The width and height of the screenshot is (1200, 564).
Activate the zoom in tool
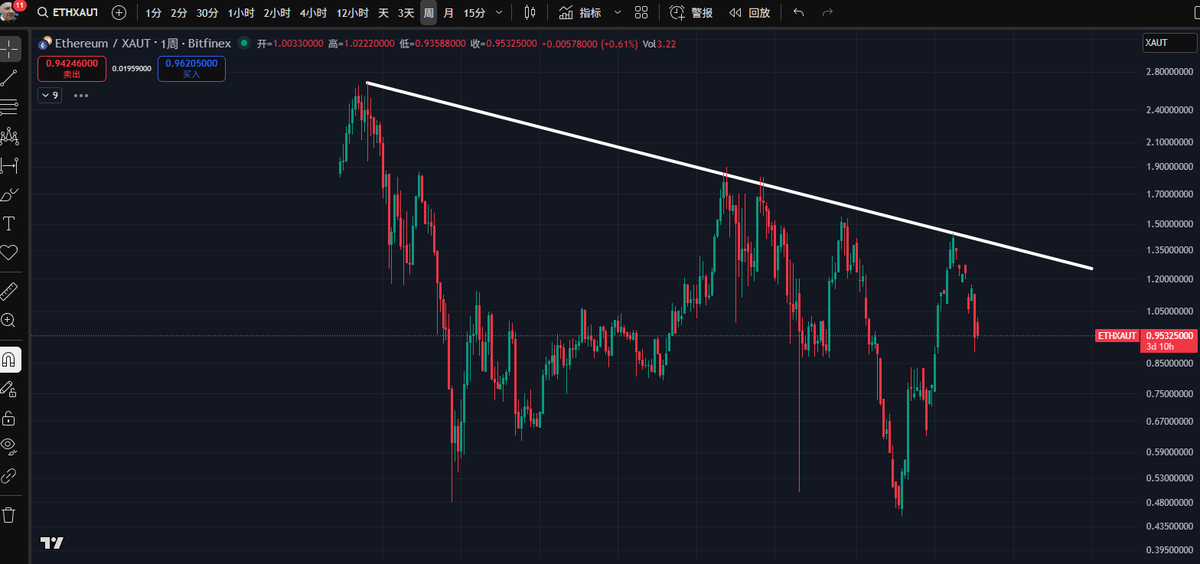pyautogui.click(x=9, y=320)
